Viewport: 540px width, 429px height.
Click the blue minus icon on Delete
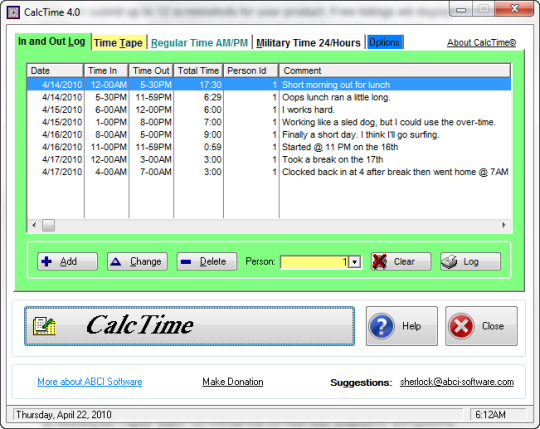186,262
